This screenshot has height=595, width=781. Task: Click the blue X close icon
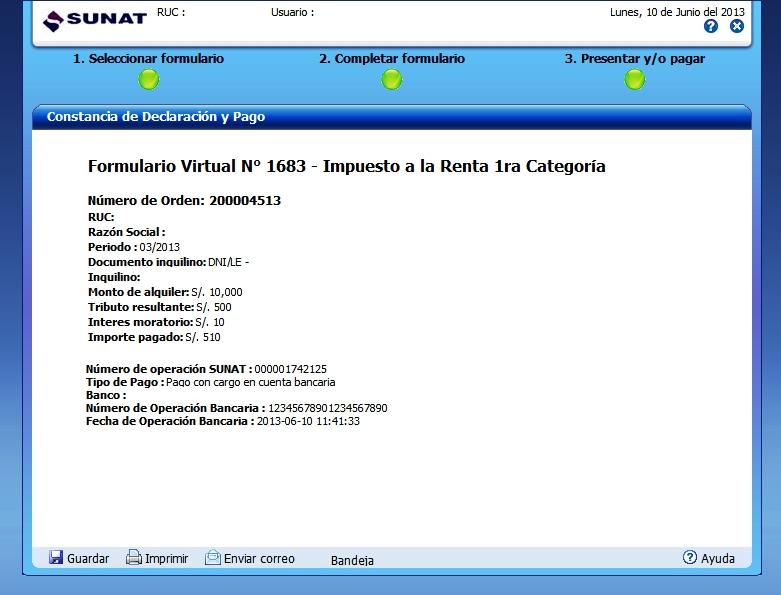point(737,26)
